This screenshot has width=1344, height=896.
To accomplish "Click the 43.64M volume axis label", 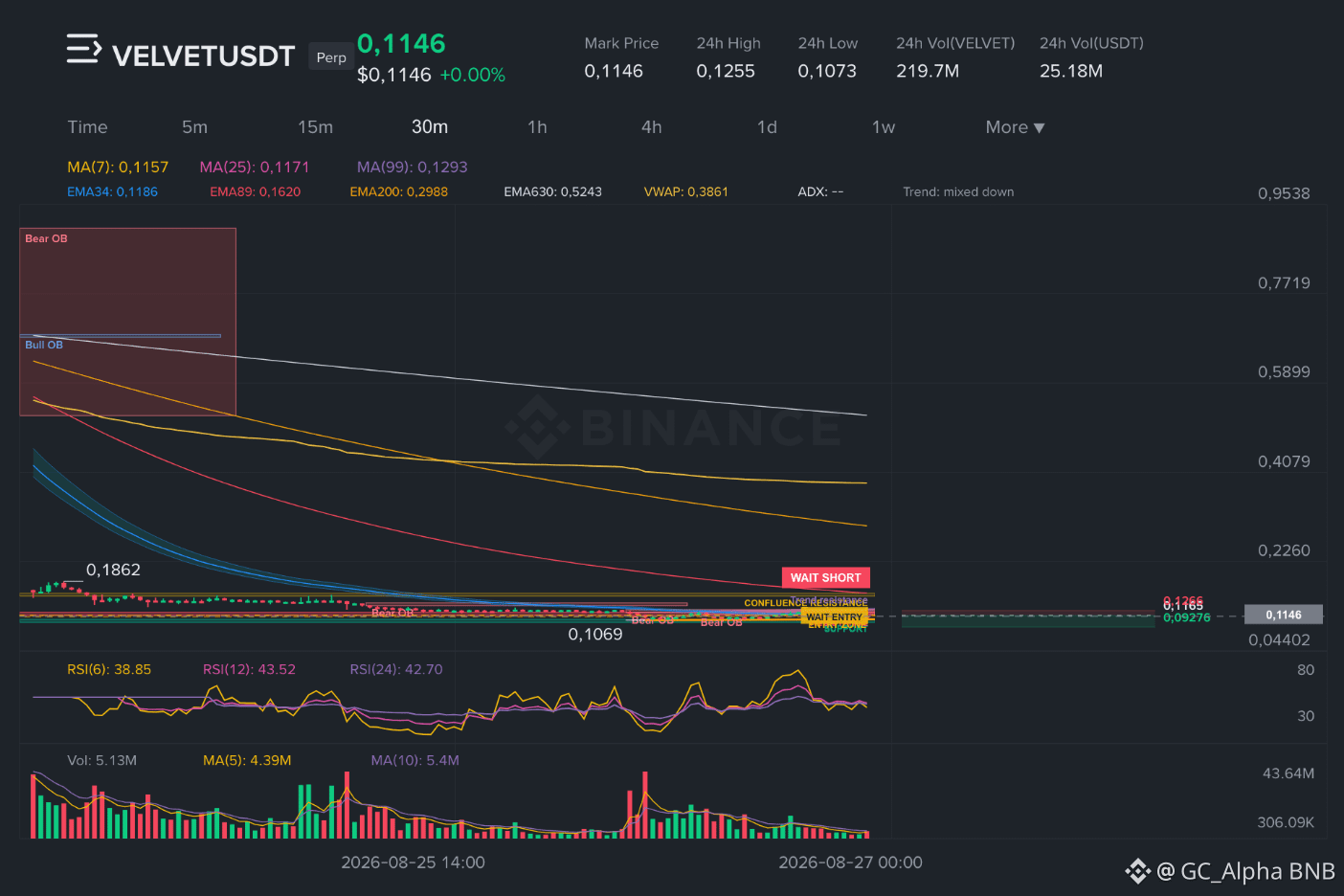I will (1288, 773).
